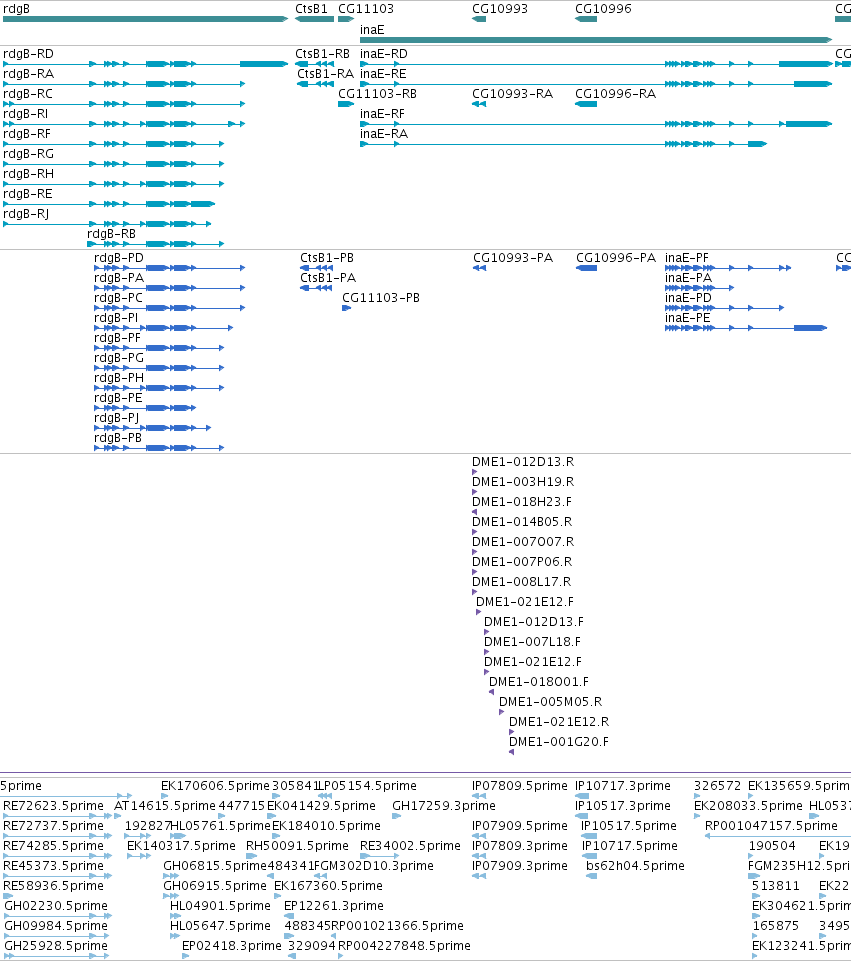This screenshot has width=851, height=961.
Task: Click BAC end DME1-001G20.F
Action: pos(559,742)
